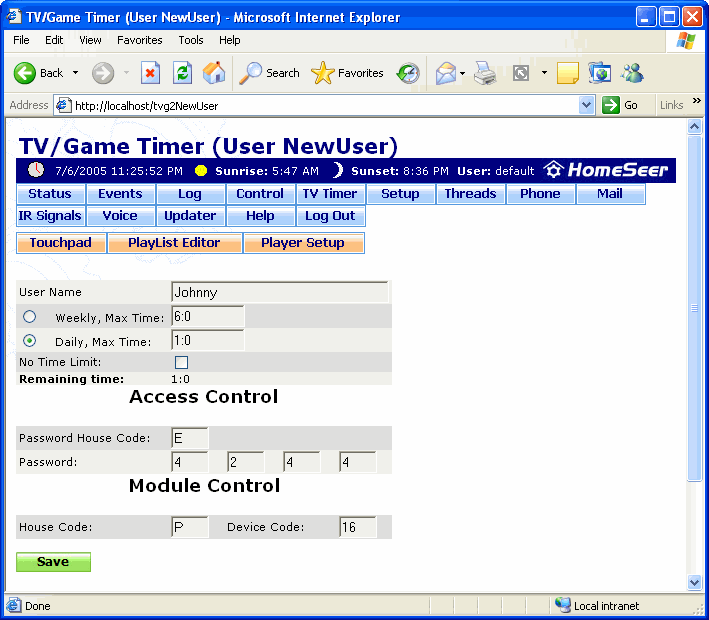Click the clock icon beside the date
709x620 pixels.
pos(36,170)
